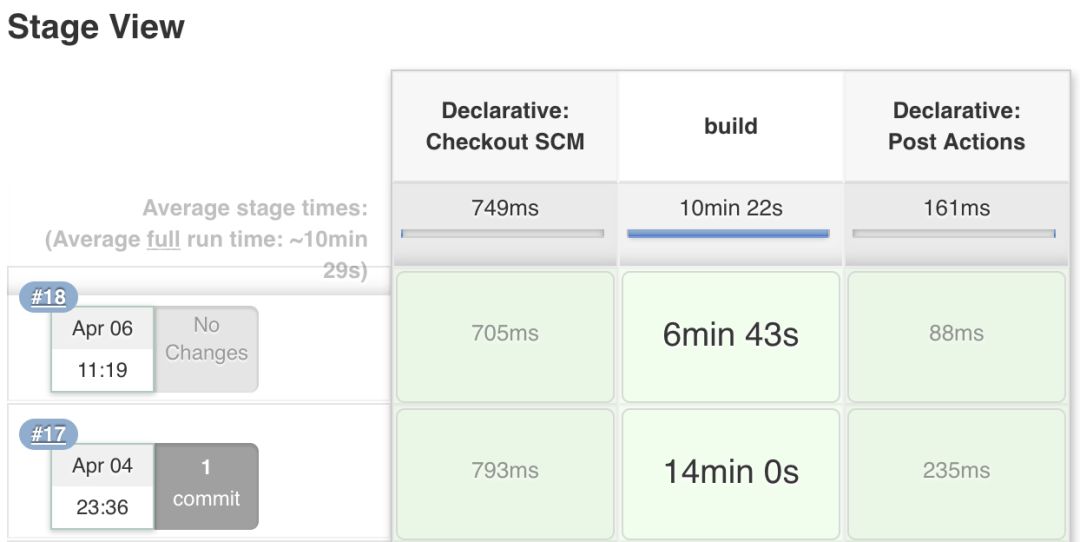Click the 10min 22s average build time
Screen dimensions: 1080x542
(x=730, y=208)
